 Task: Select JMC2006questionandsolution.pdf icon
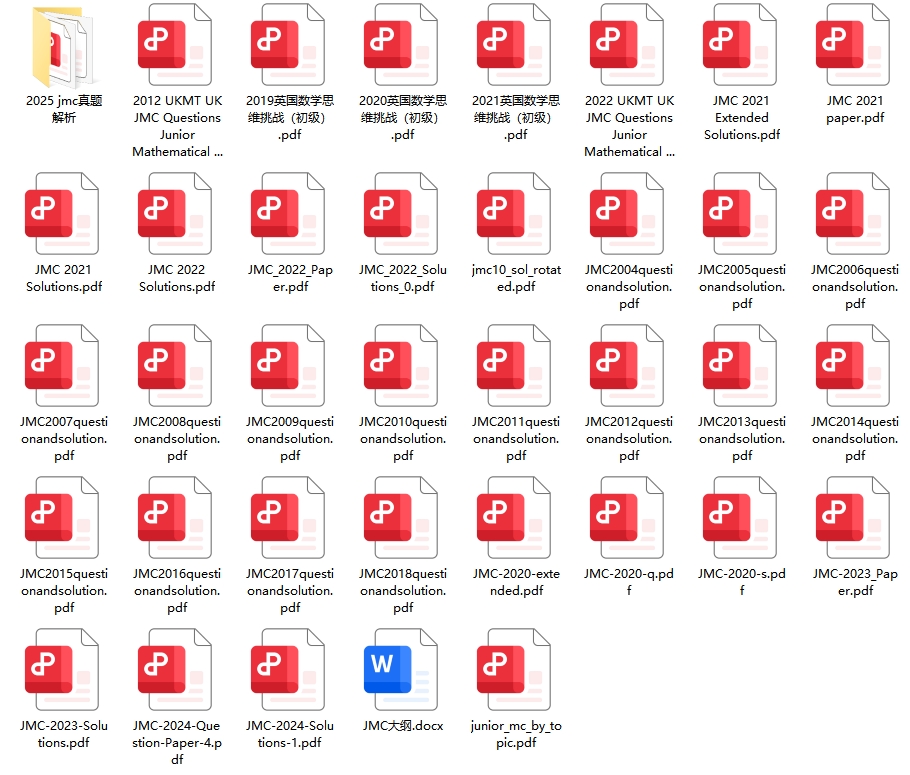(853, 214)
